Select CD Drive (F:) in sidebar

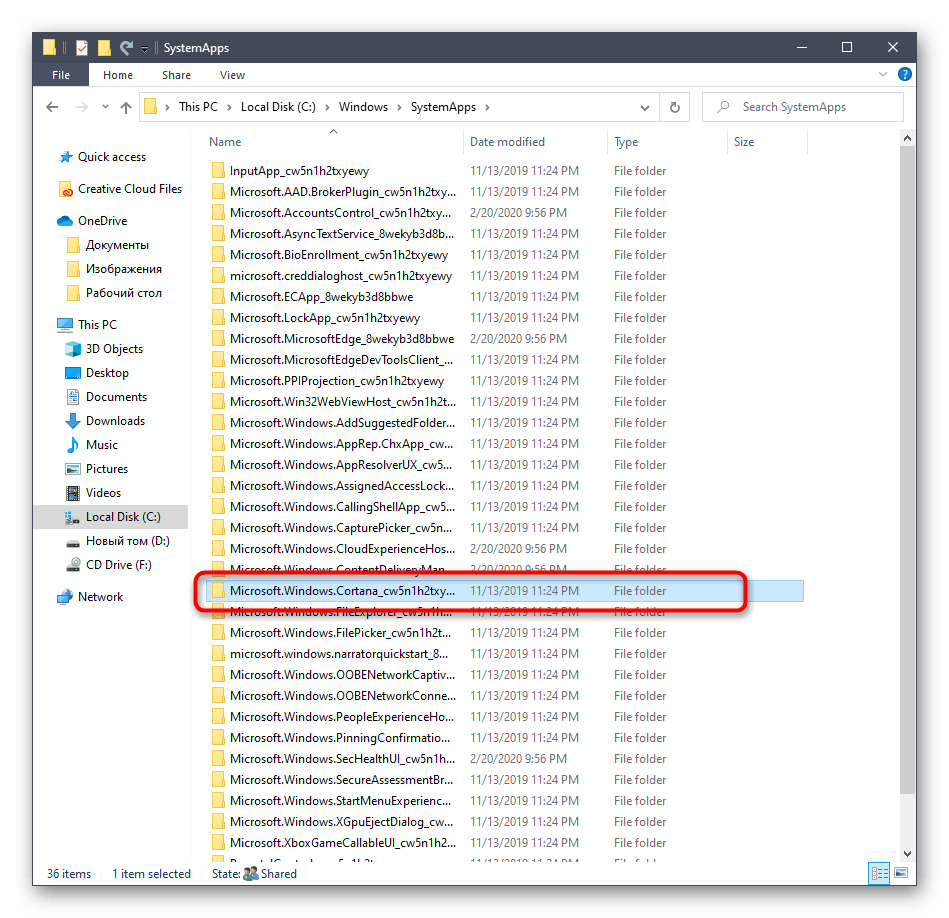(108, 565)
